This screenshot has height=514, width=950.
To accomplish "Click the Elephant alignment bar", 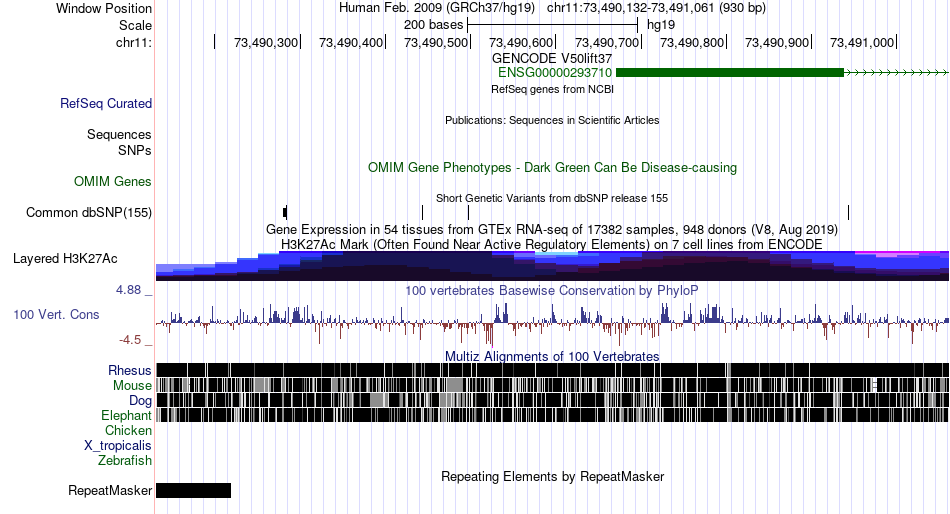I will (553, 415).
